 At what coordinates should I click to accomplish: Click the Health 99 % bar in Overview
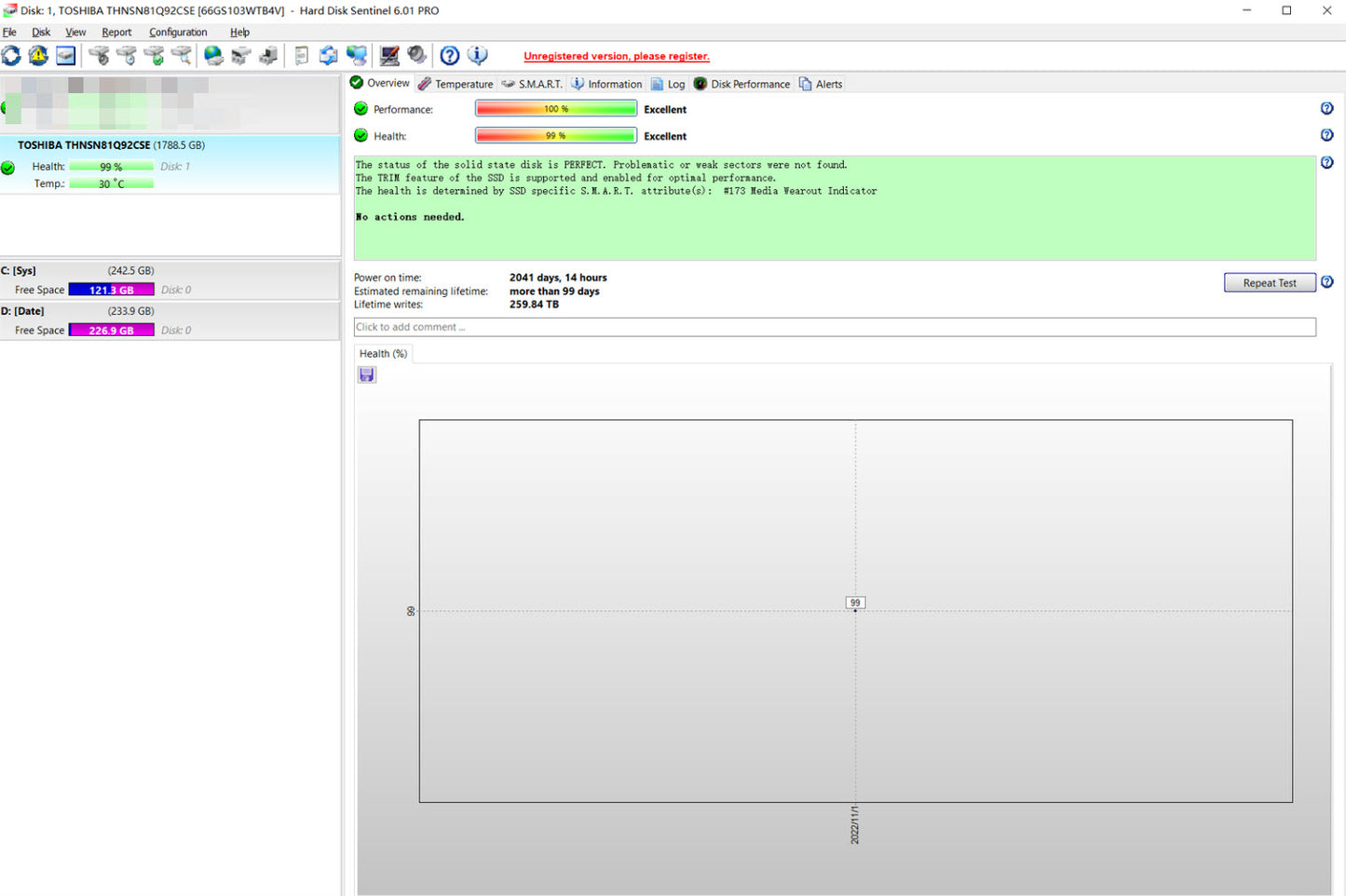point(556,136)
